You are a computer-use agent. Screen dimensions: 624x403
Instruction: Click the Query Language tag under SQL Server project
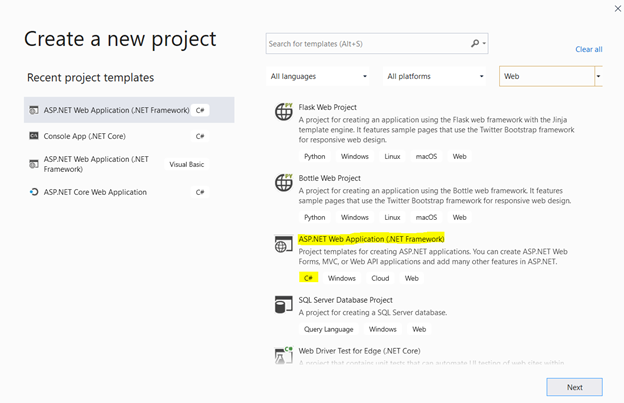[328, 329]
